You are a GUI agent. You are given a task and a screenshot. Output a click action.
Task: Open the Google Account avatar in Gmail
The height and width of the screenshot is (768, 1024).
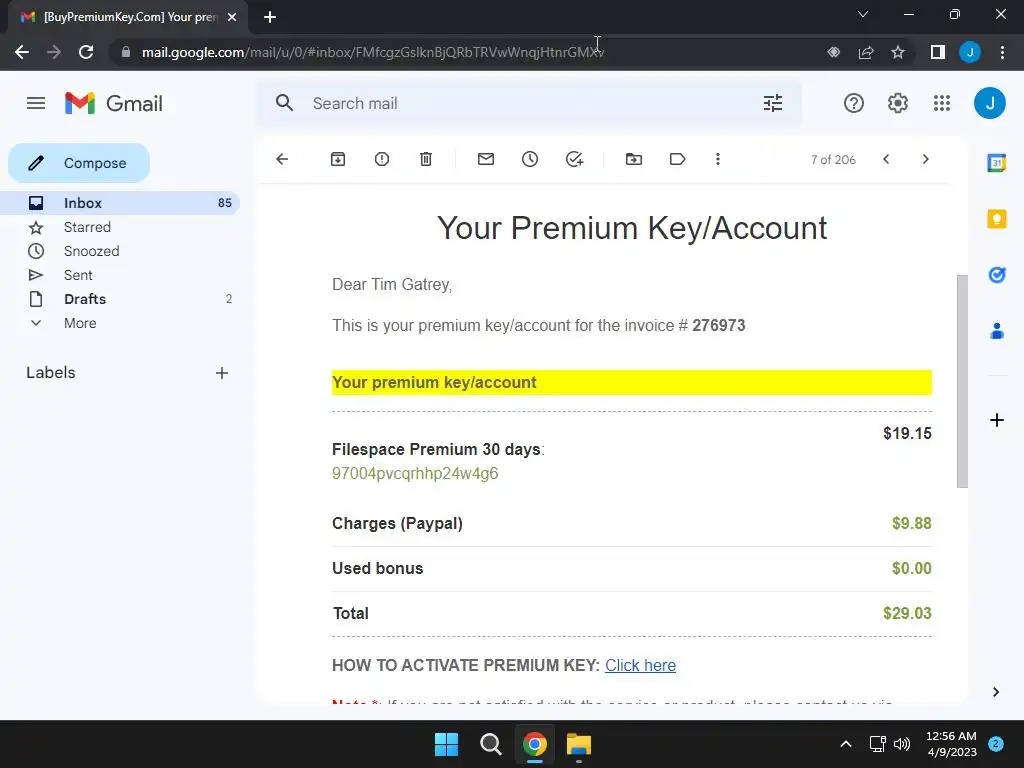pyautogui.click(x=989, y=103)
